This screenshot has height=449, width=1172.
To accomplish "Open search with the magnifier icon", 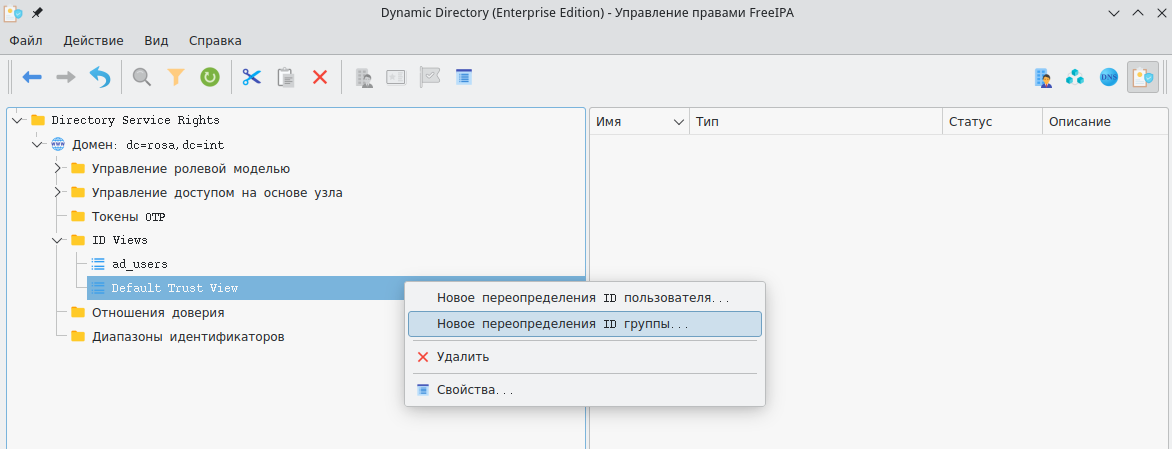I will pos(142,77).
